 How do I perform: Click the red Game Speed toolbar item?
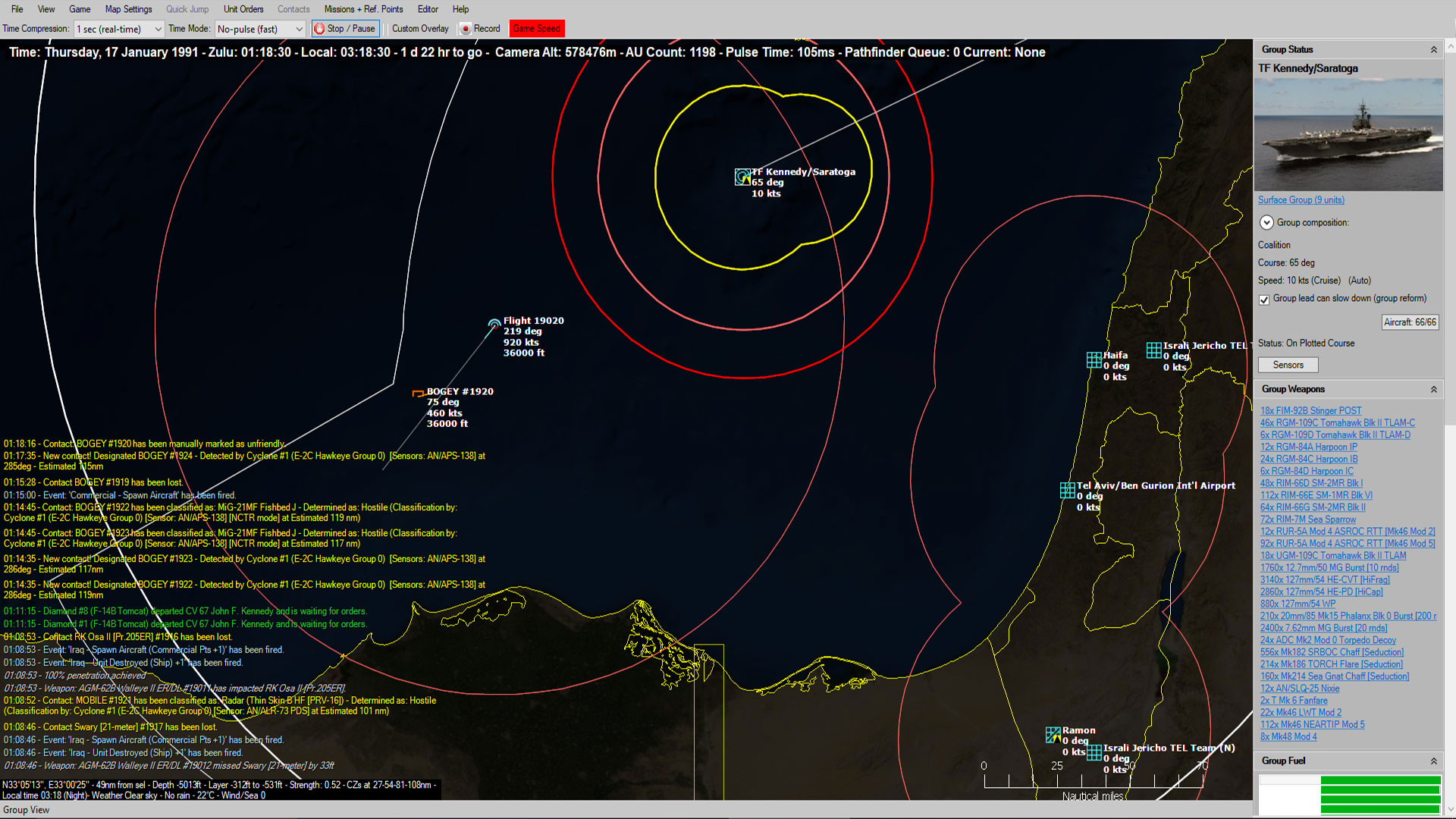(537, 28)
